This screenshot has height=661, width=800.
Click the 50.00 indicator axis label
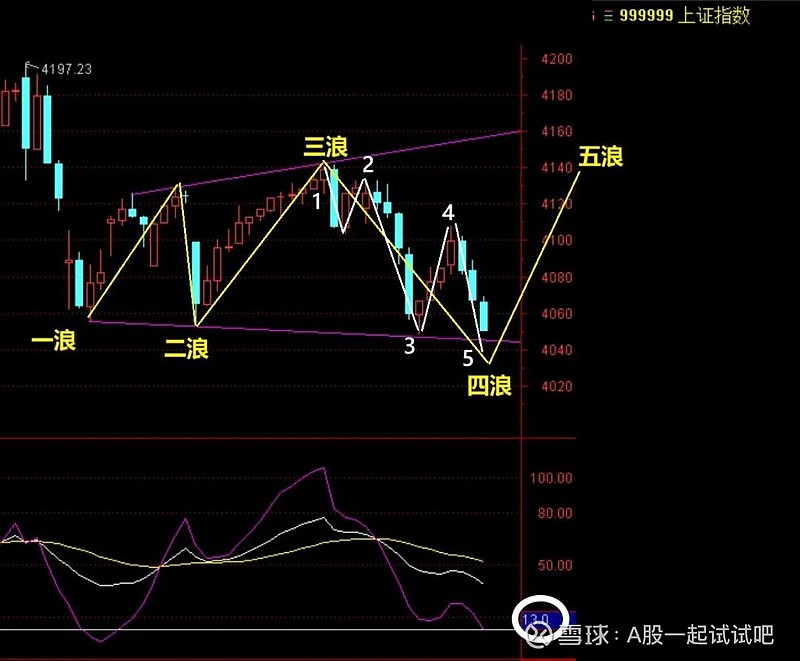[555, 565]
